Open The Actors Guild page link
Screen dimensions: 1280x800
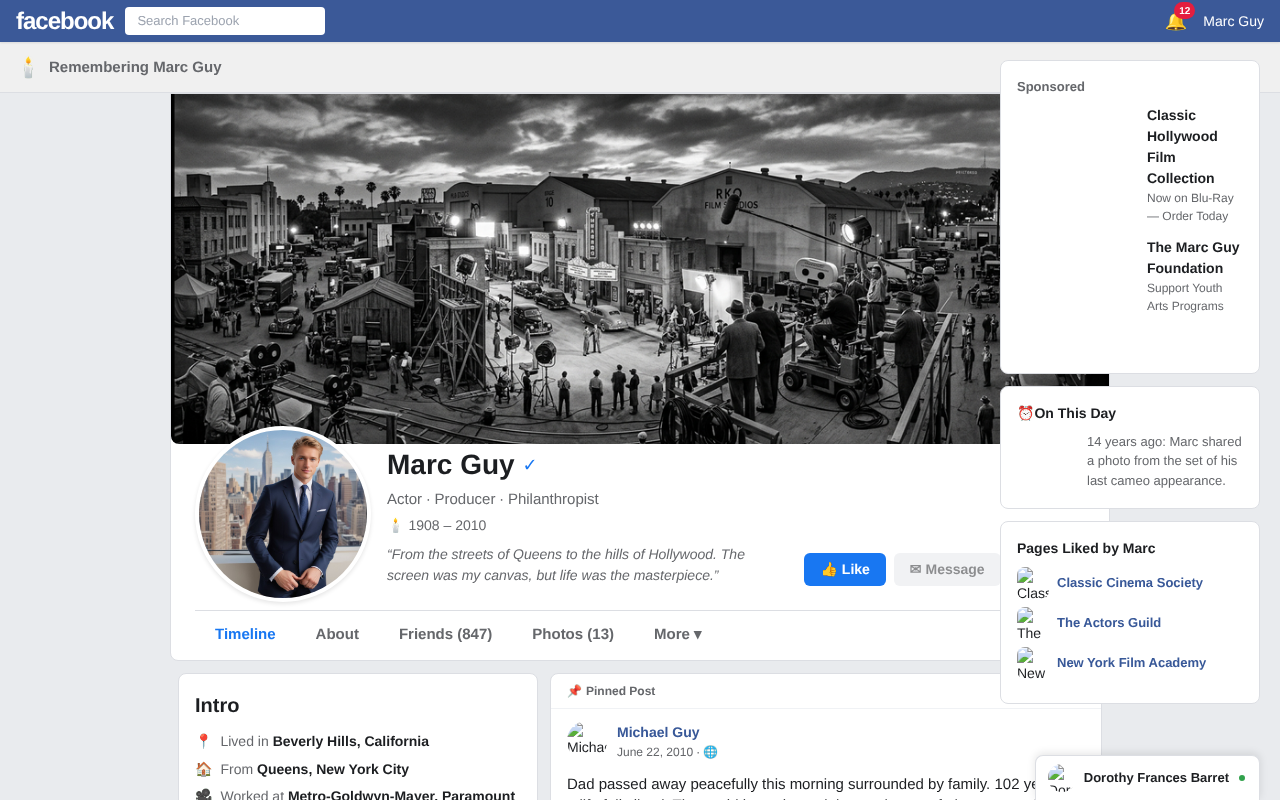pyautogui.click(x=1109, y=623)
